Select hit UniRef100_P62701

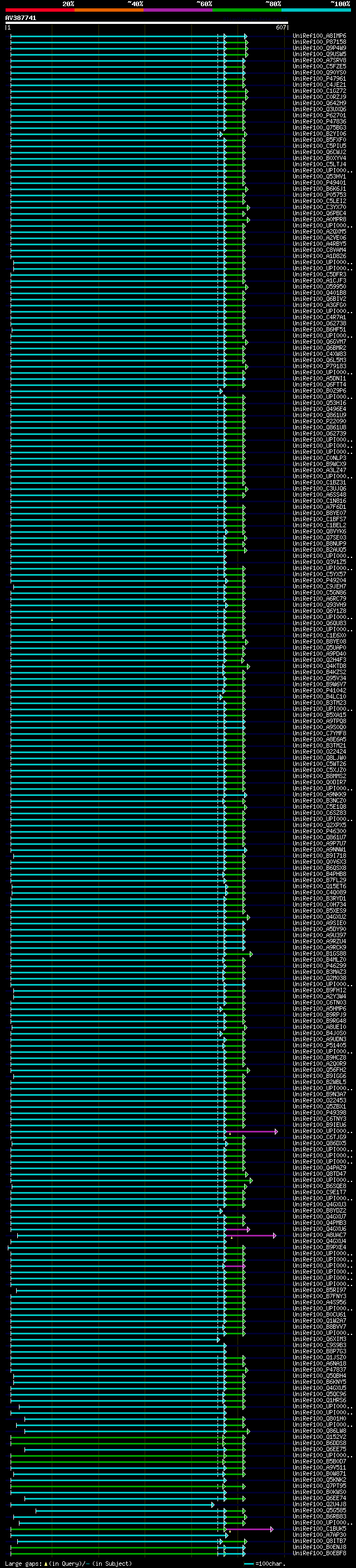tap(319, 115)
